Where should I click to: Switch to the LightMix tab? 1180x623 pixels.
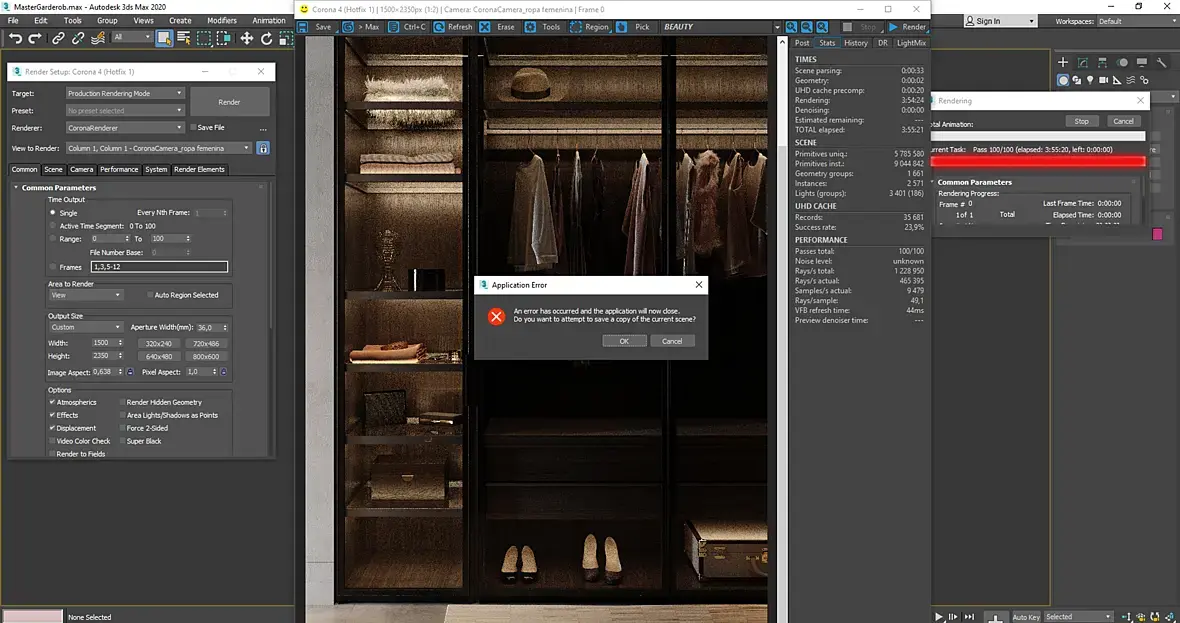(x=911, y=43)
